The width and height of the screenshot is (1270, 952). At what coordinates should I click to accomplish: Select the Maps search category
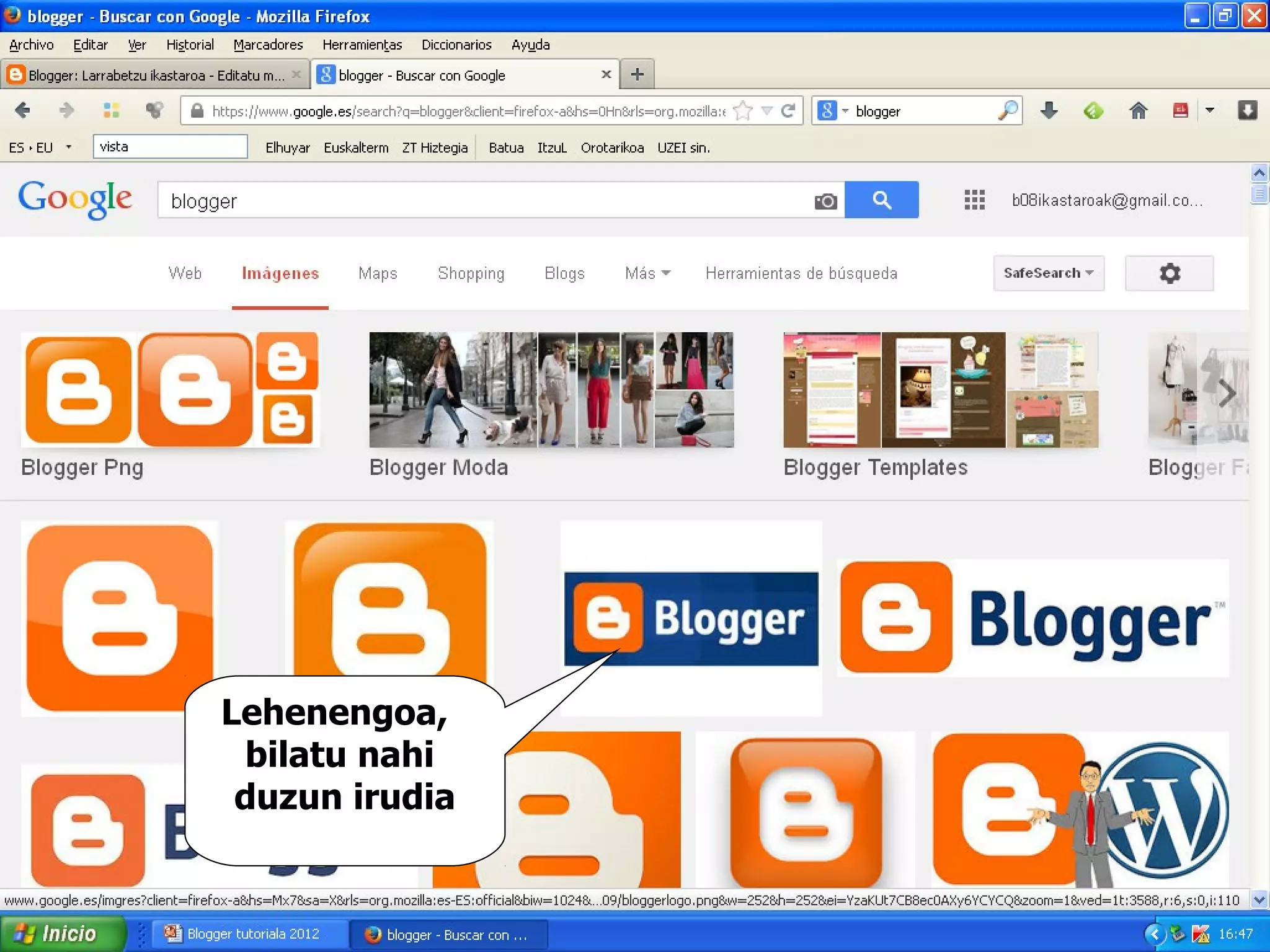[x=378, y=273]
